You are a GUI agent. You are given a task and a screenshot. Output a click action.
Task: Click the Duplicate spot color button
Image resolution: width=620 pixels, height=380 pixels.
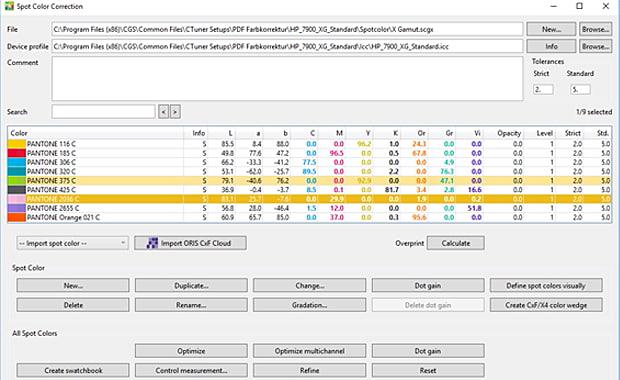click(191, 285)
